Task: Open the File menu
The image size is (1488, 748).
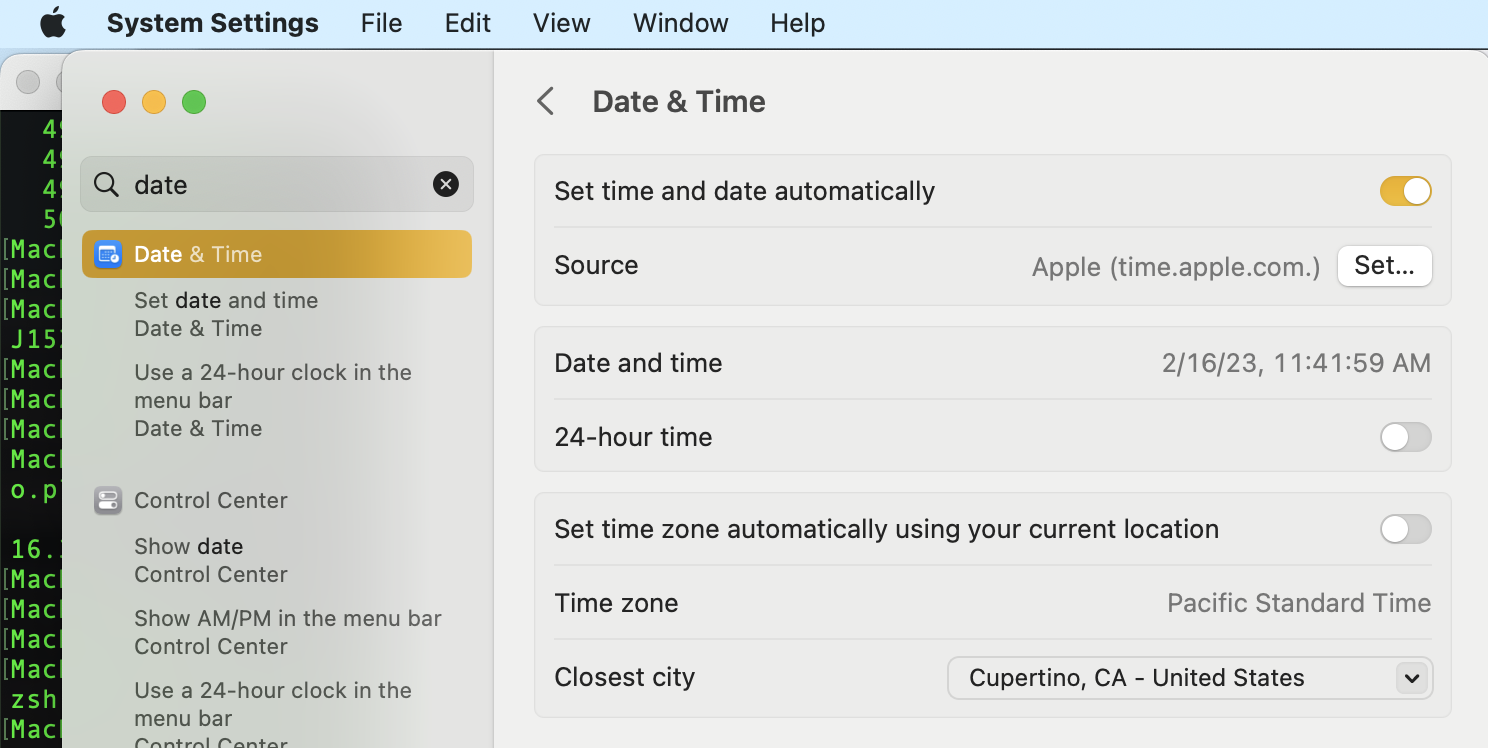Action: (x=381, y=23)
